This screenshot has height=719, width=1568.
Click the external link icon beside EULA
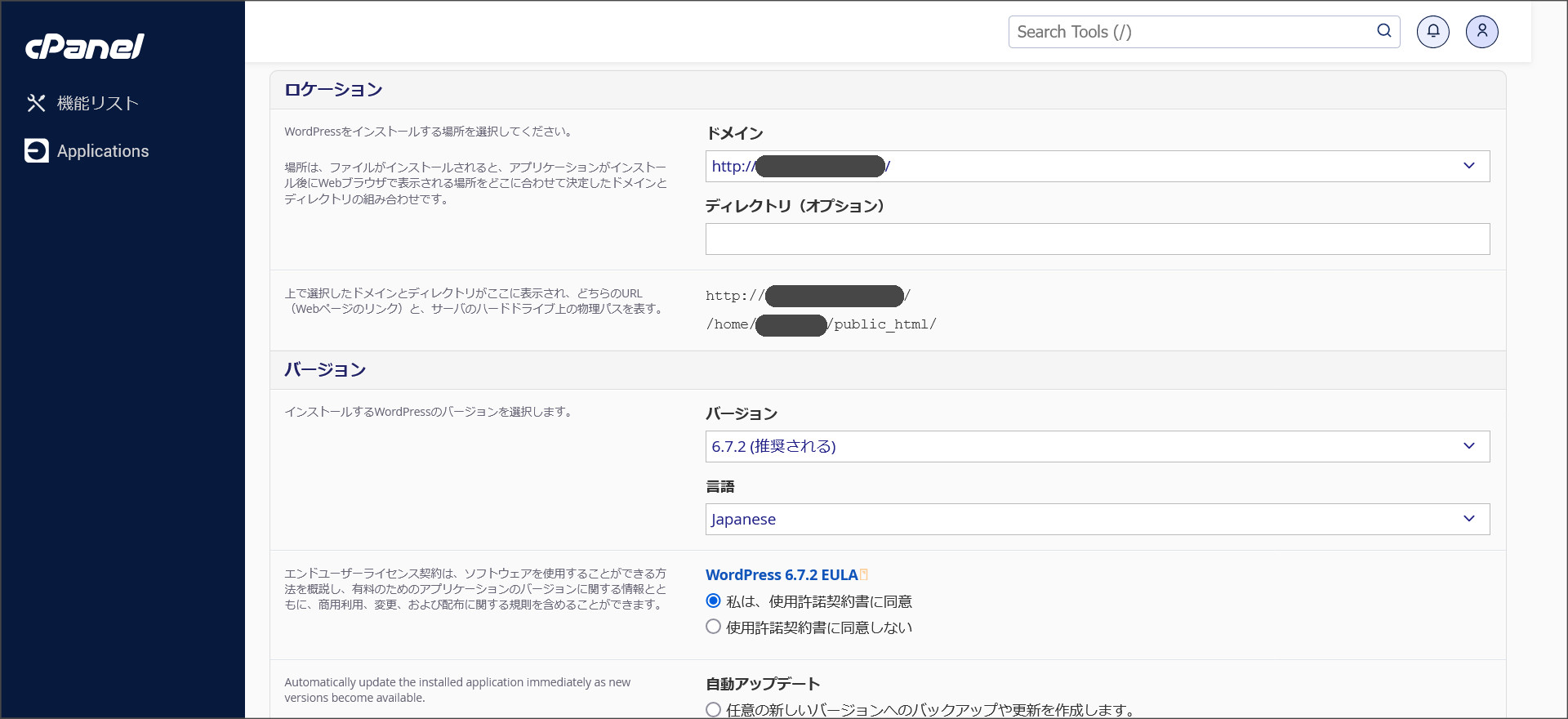pyautogui.click(x=864, y=574)
